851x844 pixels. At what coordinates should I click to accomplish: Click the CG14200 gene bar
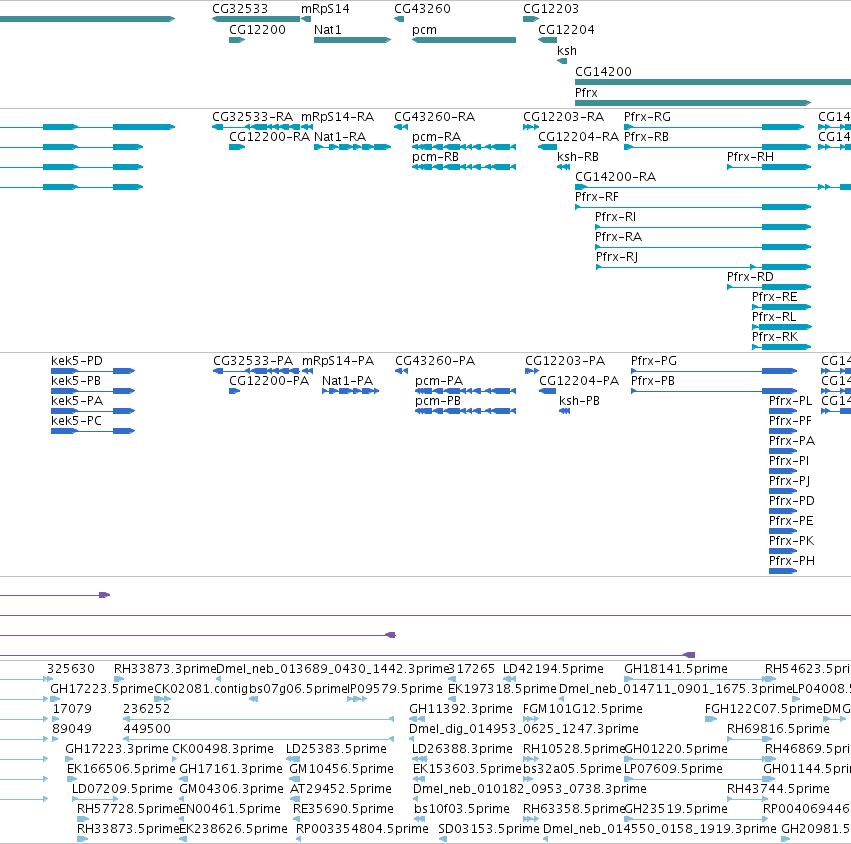713,82
